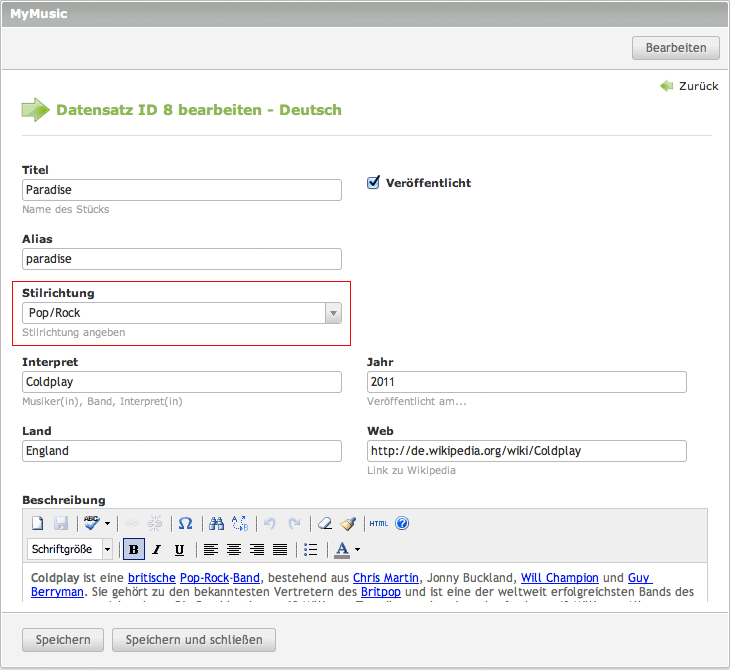Toggle underline formatting
730x670 pixels.
[179, 549]
